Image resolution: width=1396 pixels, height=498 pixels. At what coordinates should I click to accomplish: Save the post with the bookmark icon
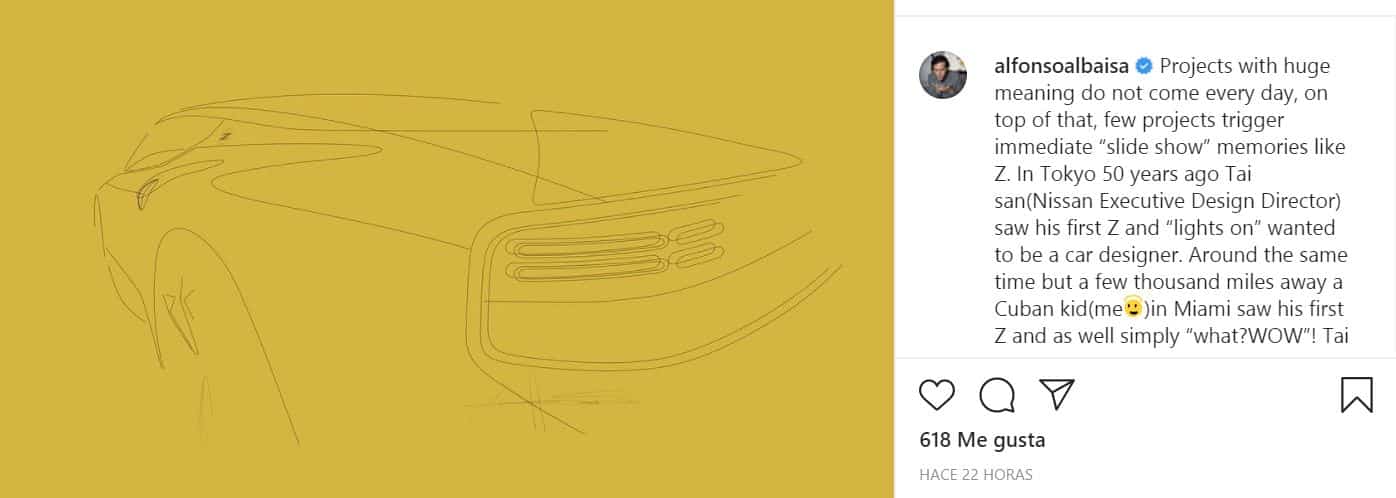coord(1356,394)
